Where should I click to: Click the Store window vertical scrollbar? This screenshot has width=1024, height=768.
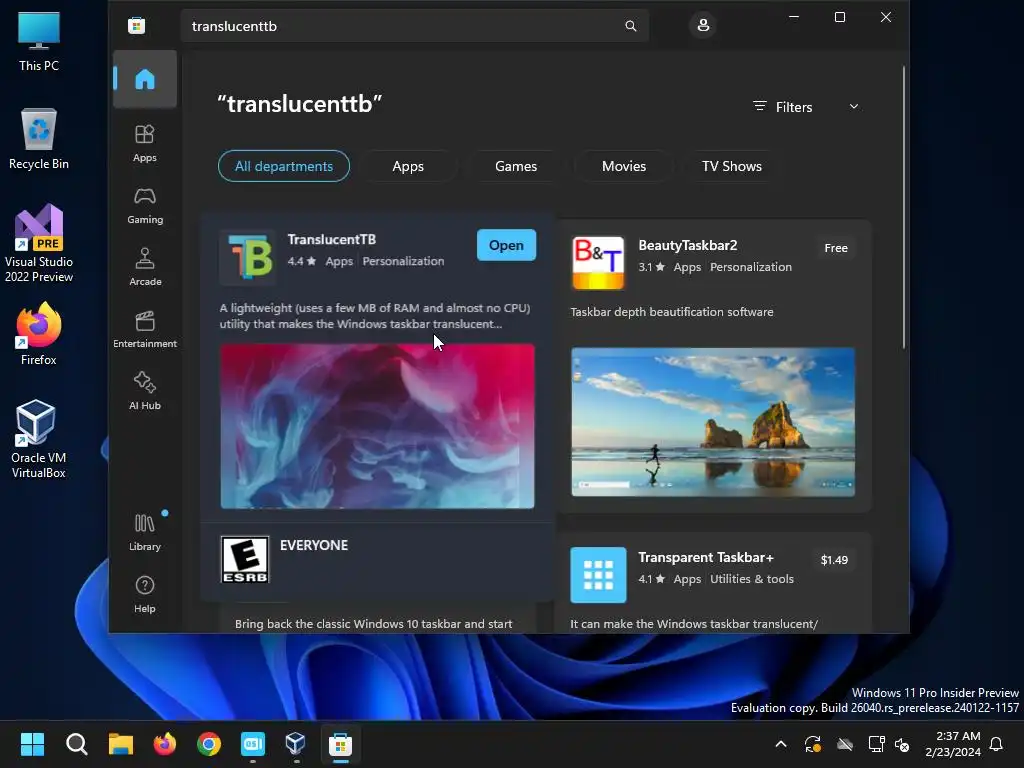click(904, 207)
